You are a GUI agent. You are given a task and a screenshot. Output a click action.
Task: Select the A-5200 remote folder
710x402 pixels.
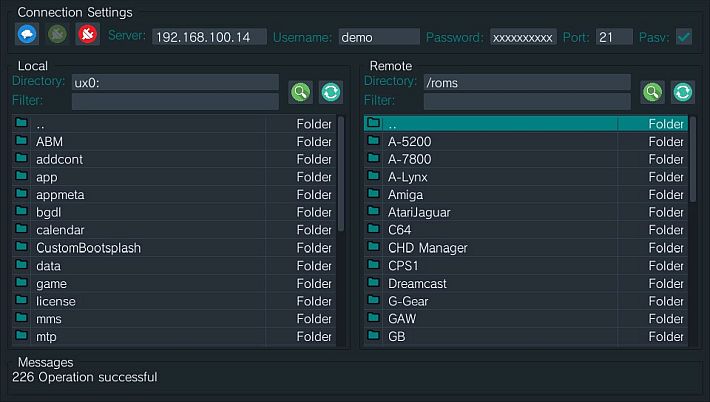click(526, 141)
